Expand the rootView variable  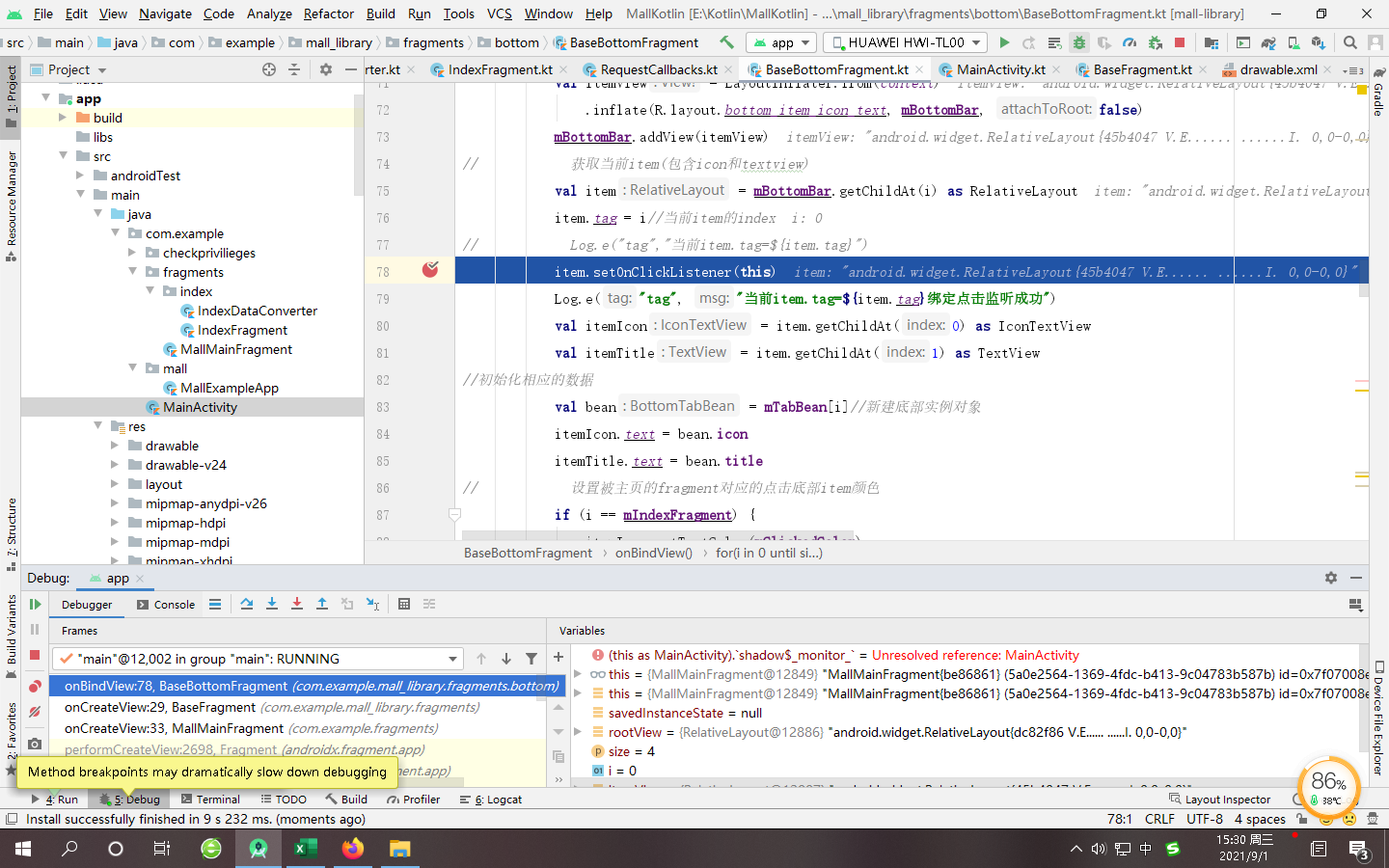click(578, 732)
